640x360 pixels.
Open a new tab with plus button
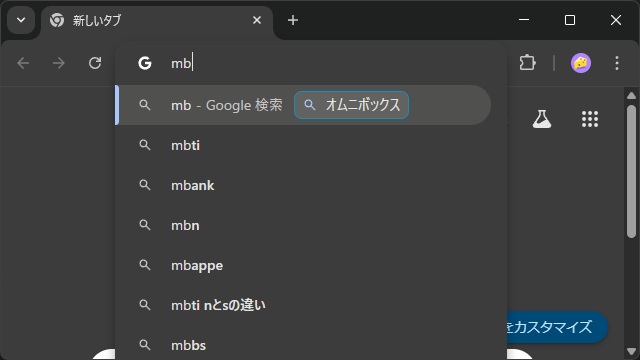pyautogui.click(x=293, y=20)
